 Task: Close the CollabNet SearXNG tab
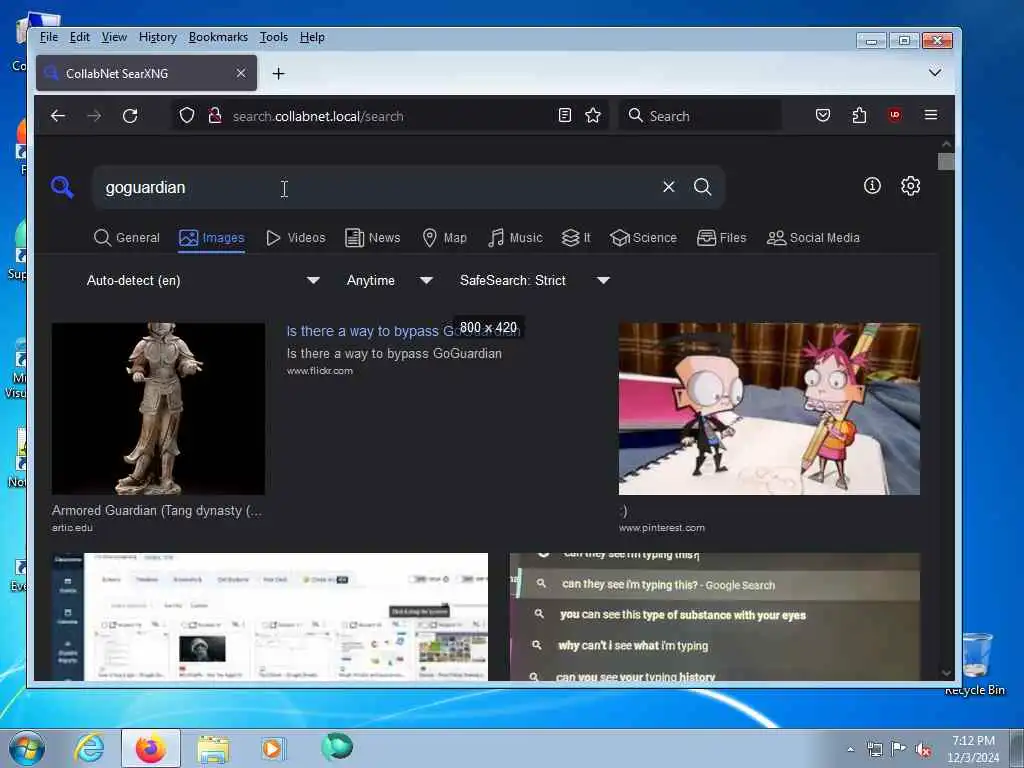pyautogui.click(x=240, y=73)
